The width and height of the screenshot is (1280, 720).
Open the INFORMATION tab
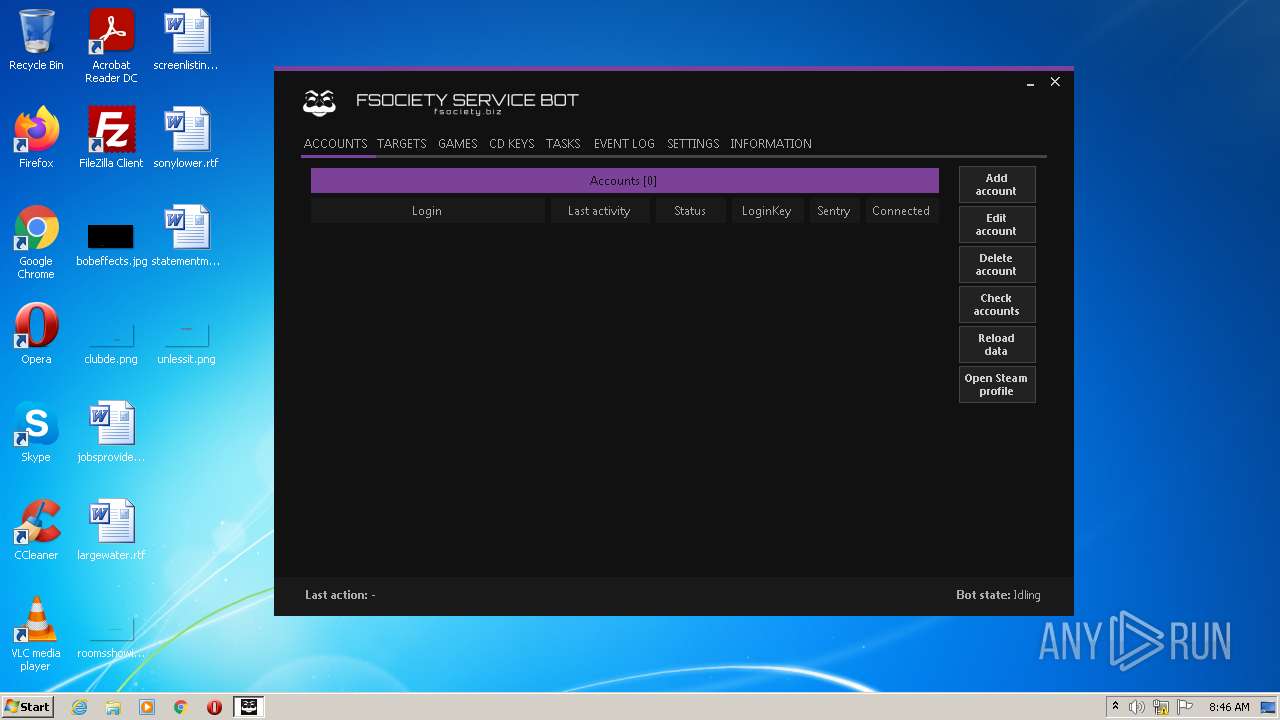pyautogui.click(x=771, y=144)
